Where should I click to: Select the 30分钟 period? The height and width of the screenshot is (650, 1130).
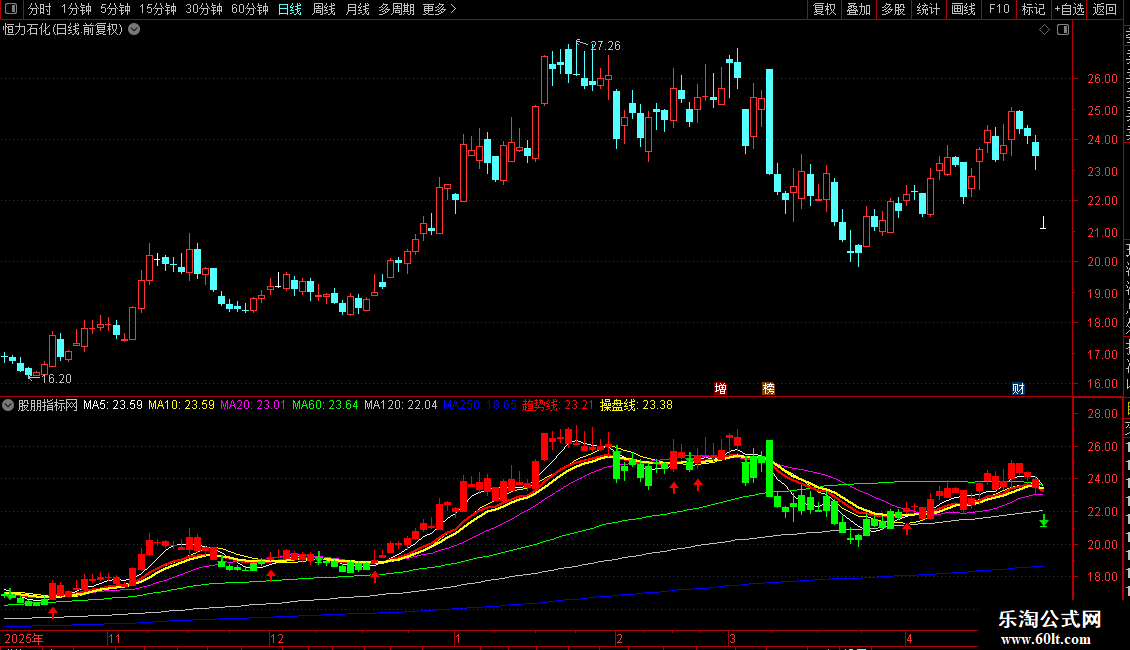coord(204,9)
